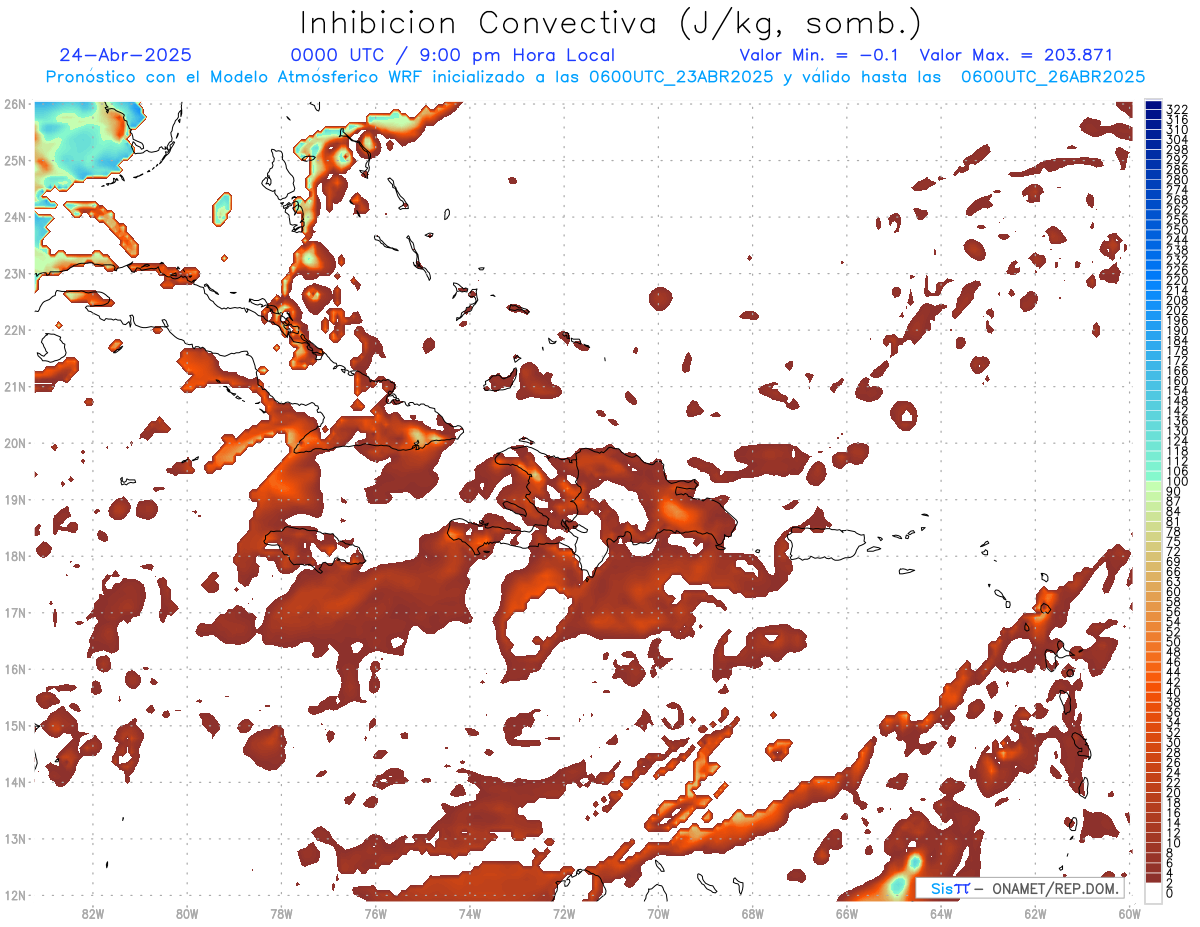This screenshot has height=927, width=1200.
Task: Click the colorbar value label "202"
Action: [1177, 311]
